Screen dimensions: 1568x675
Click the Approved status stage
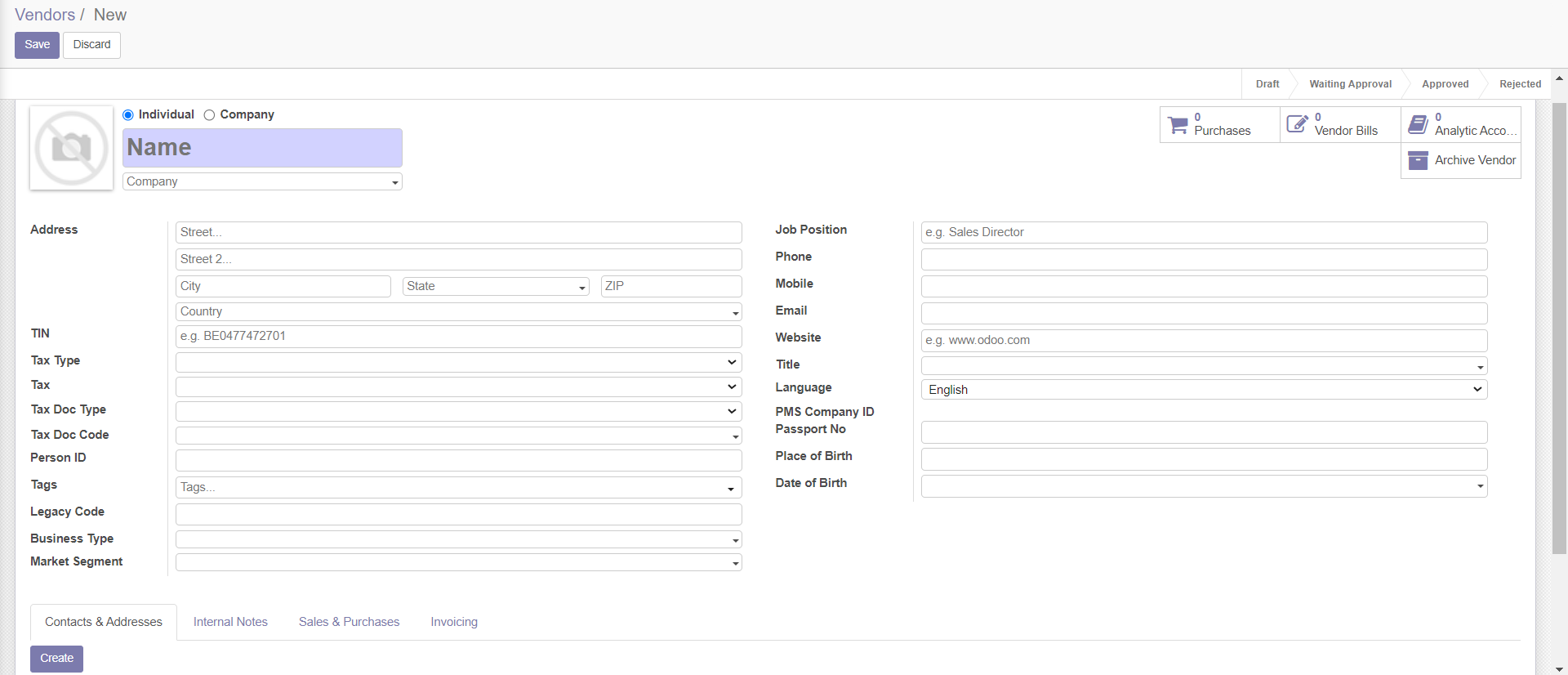pyautogui.click(x=1445, y=84)
